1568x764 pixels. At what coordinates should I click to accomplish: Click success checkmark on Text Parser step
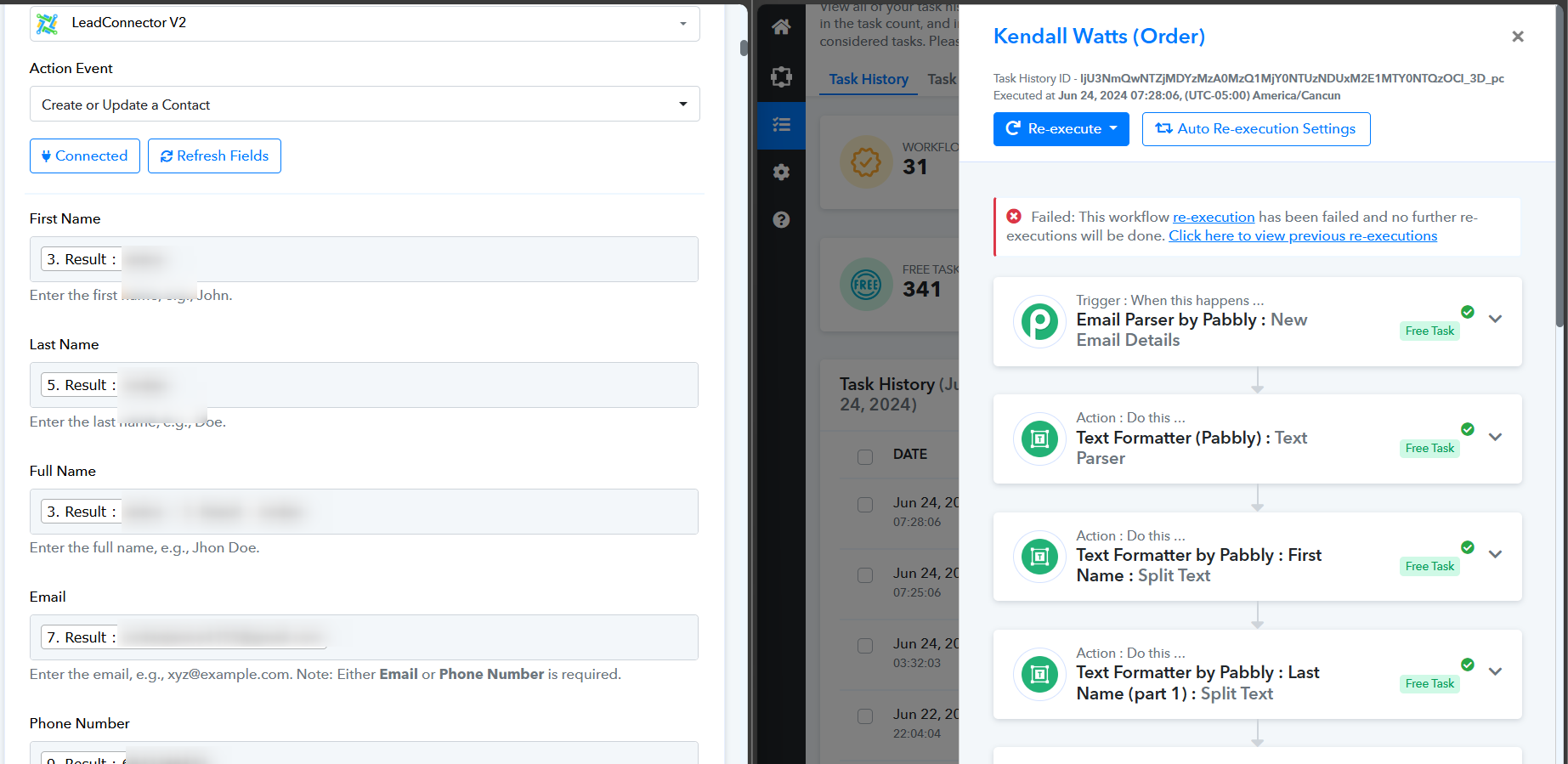1468,429
